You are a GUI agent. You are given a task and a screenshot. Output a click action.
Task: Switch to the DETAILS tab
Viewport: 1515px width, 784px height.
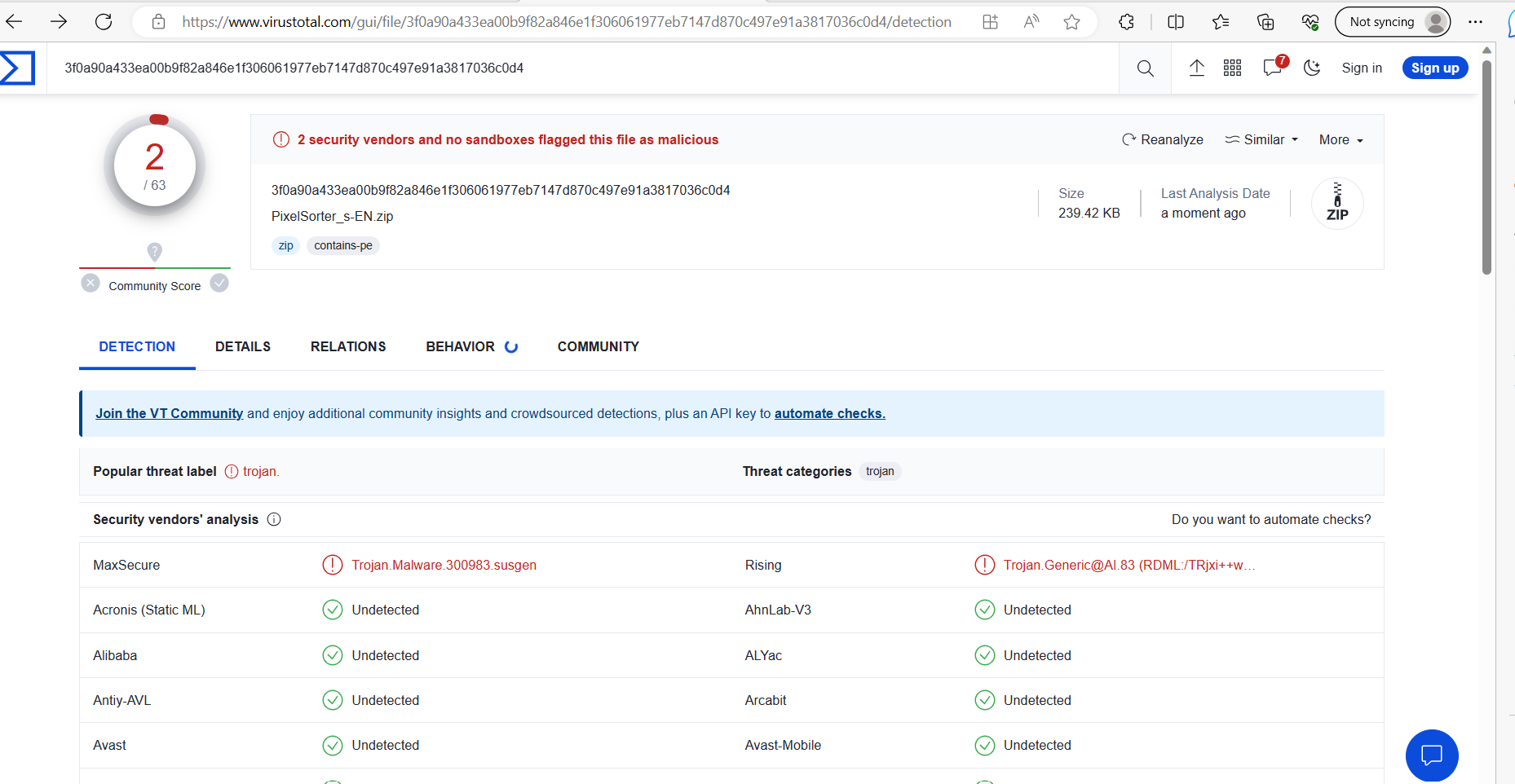click(242, 347)
